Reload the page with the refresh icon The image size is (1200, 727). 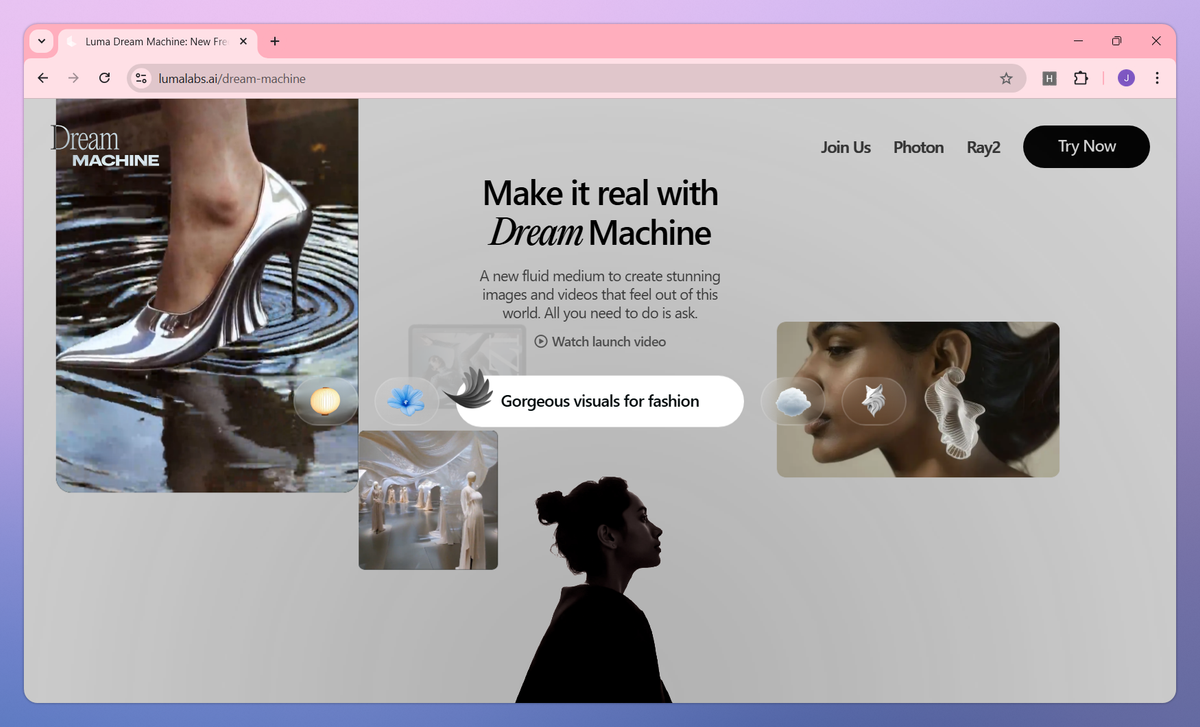point(104,78)
